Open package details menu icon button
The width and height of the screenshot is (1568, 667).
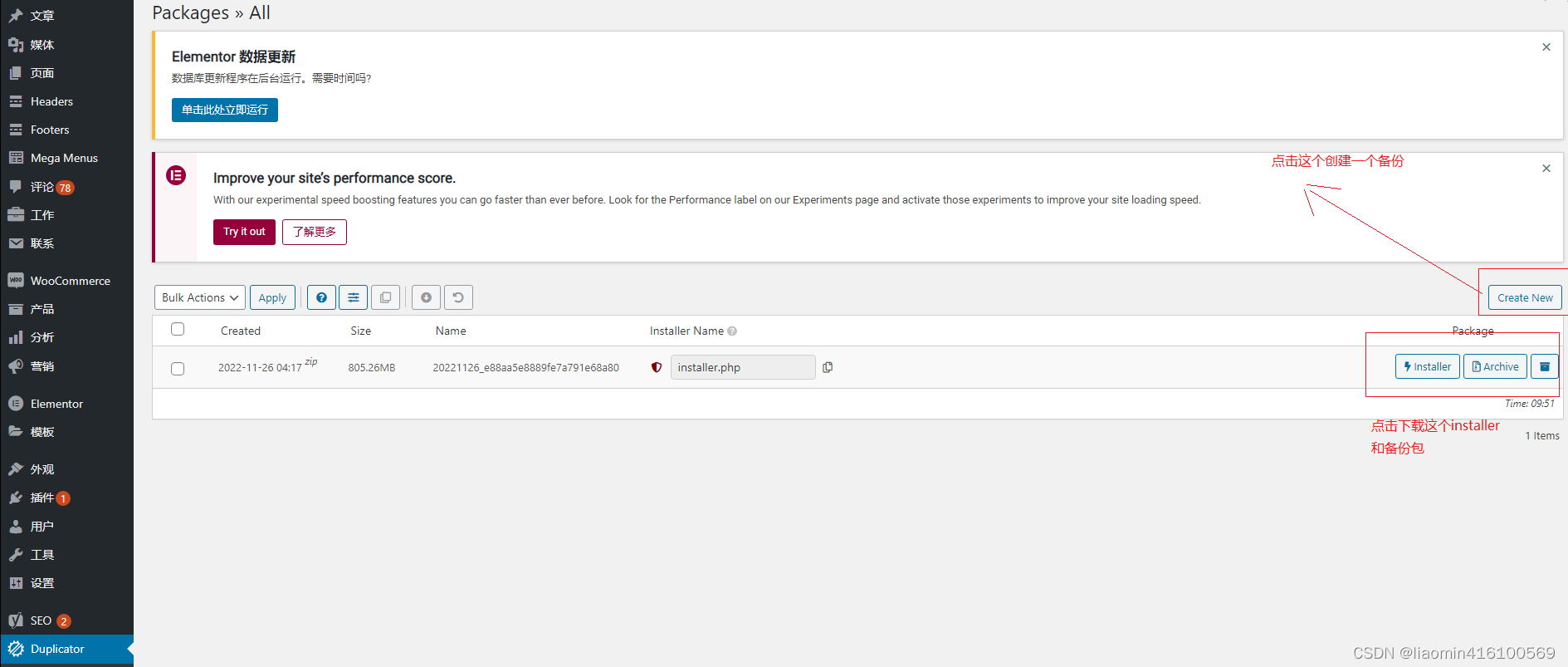pos(1545,366)
